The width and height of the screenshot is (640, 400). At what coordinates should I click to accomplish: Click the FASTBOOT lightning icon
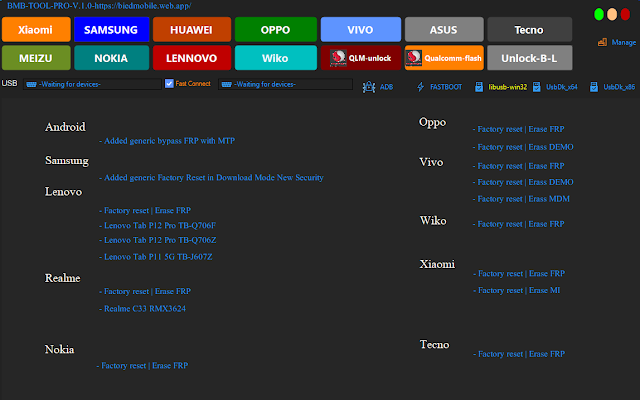click(420, 87)
